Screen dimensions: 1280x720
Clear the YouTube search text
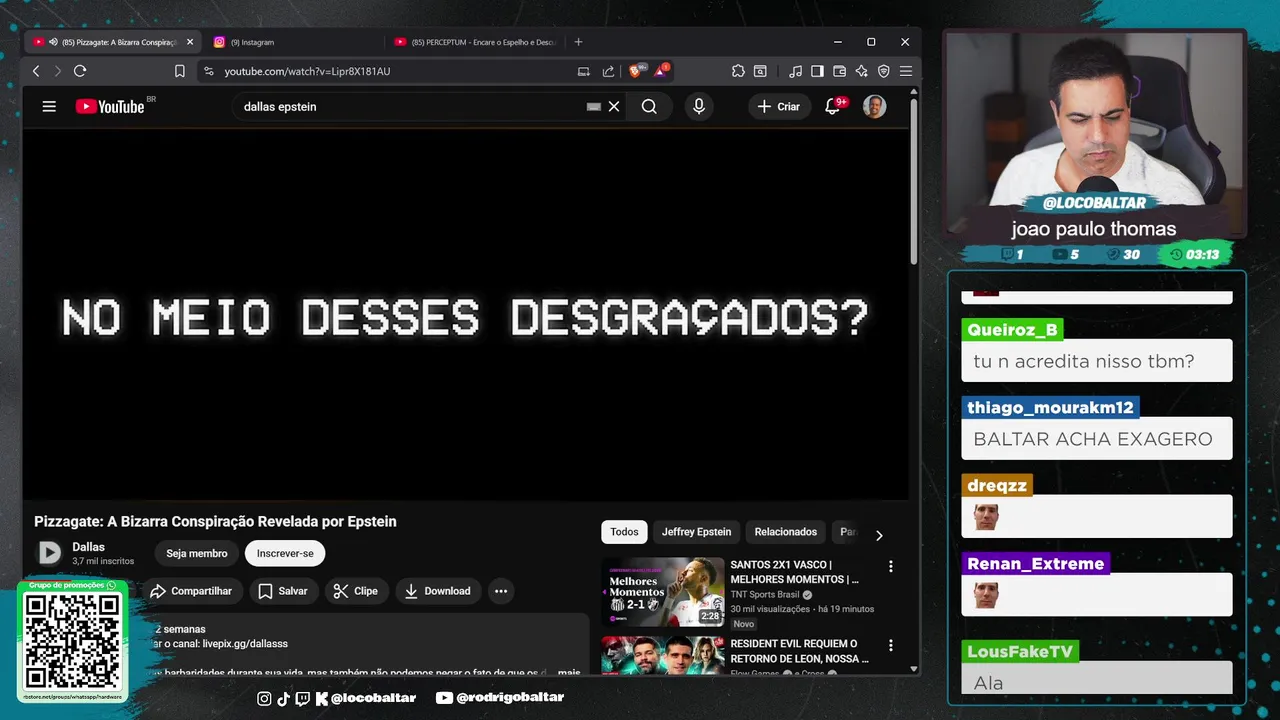click(614, 106)
